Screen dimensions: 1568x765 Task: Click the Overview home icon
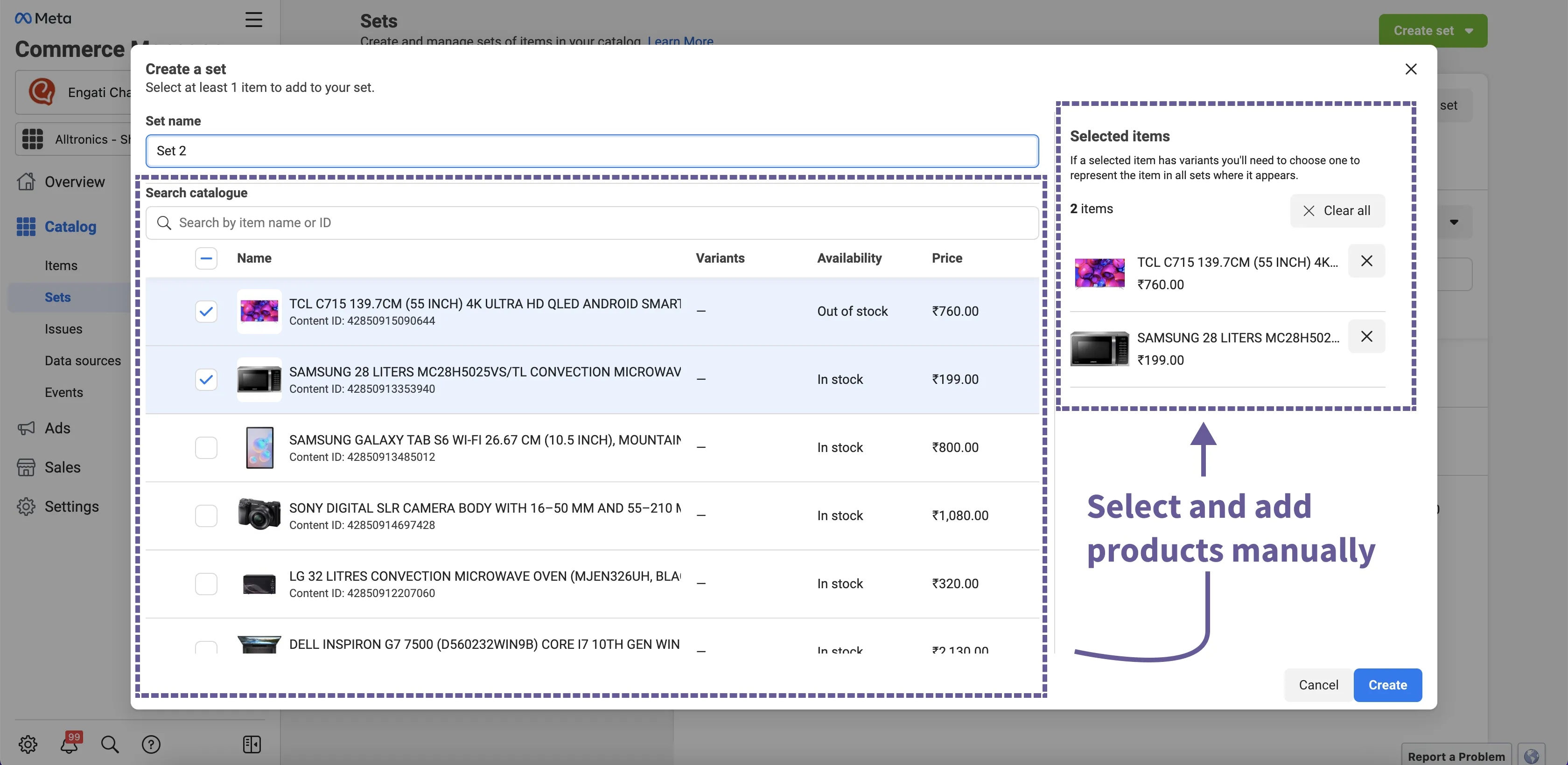(26, 181)
